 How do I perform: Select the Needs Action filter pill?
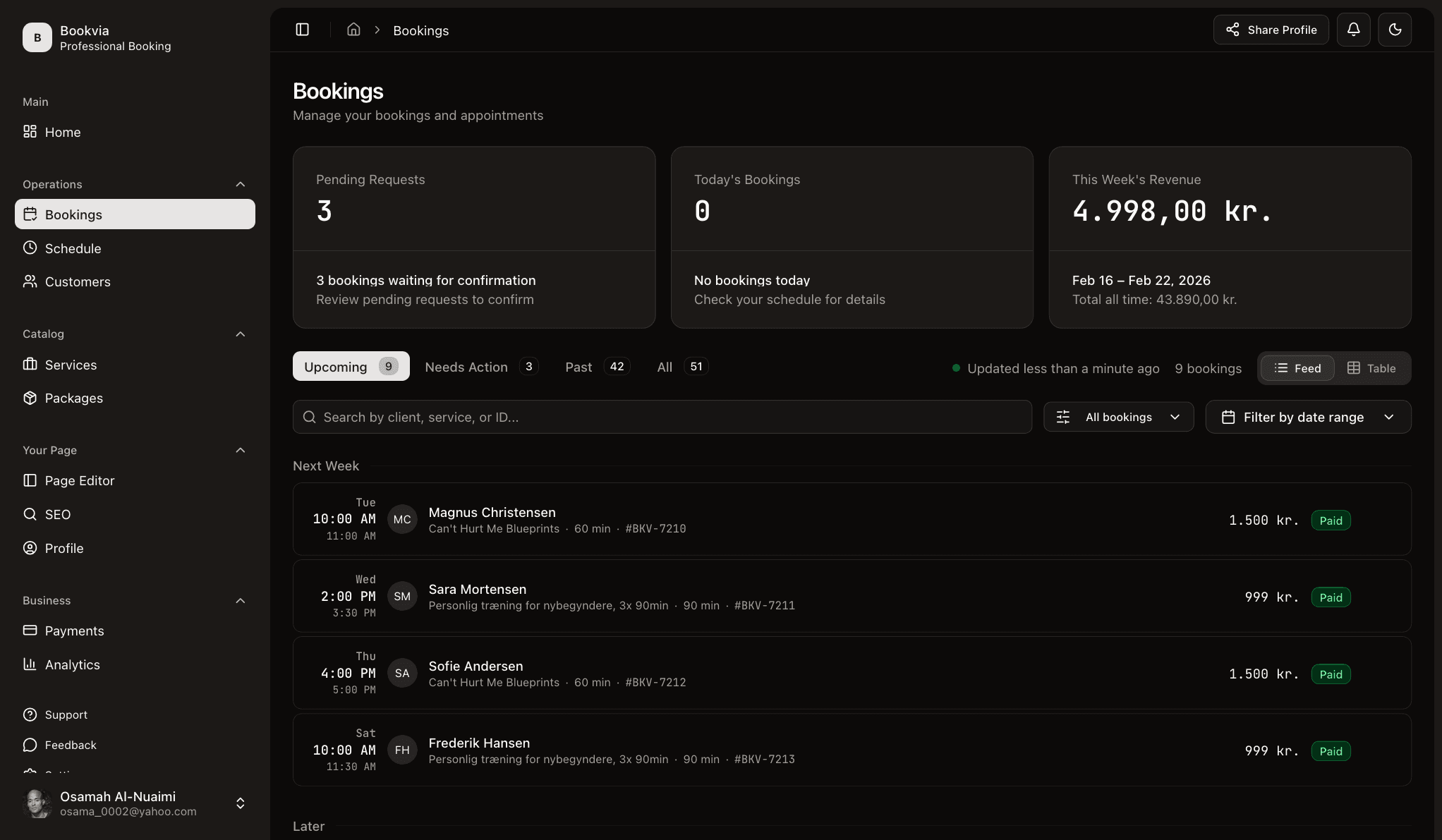480,366
